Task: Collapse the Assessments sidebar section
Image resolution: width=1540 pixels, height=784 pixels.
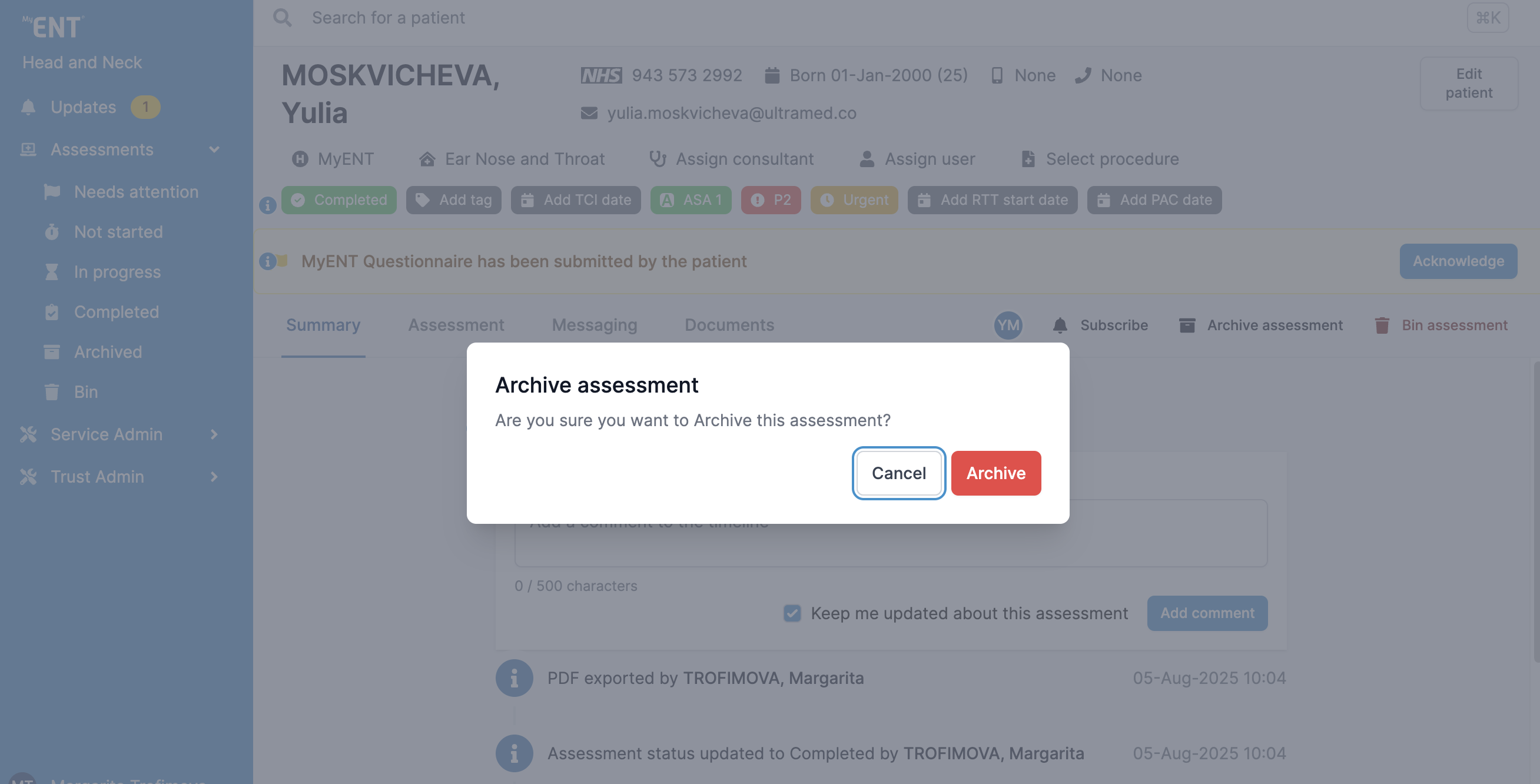Action: [214, 150]
